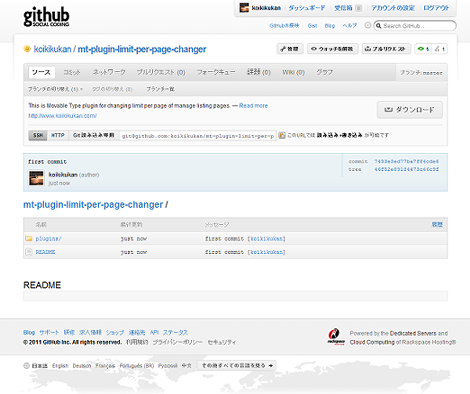Image resolution: width=470 pixels, height=394 pixels.
Task: Switch language to Deutsch
Action: [x=82, y=366]
